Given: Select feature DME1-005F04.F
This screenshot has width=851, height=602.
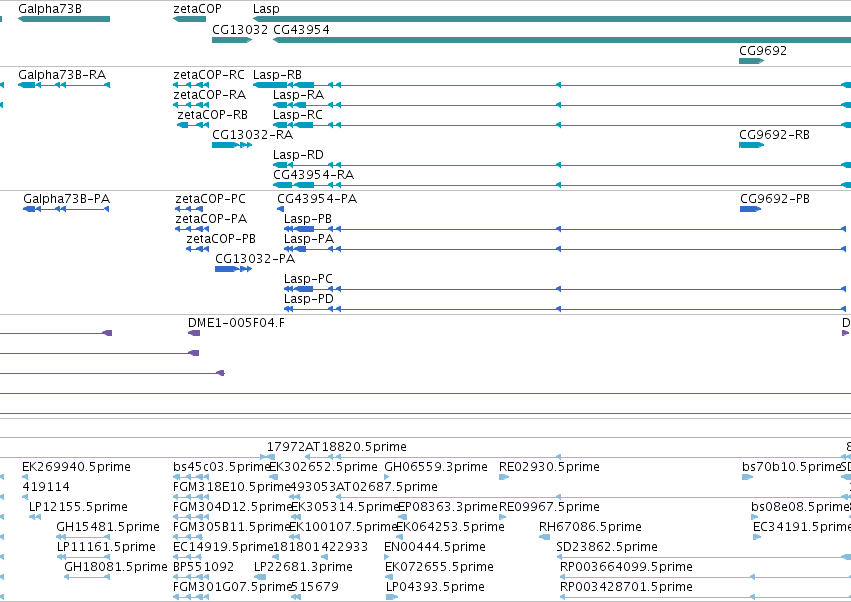Looking at the screenshot, I should point(194,333).
